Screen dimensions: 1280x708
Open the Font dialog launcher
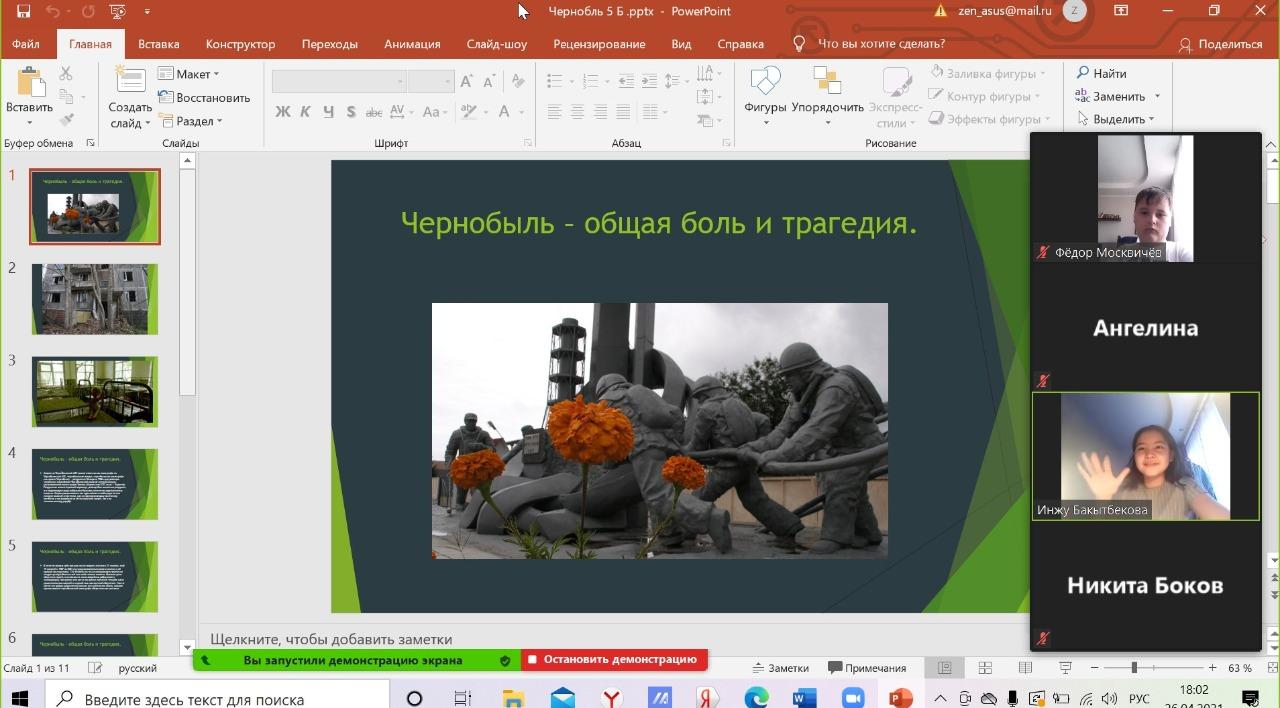pyautogui.click(x=528, y=143)
